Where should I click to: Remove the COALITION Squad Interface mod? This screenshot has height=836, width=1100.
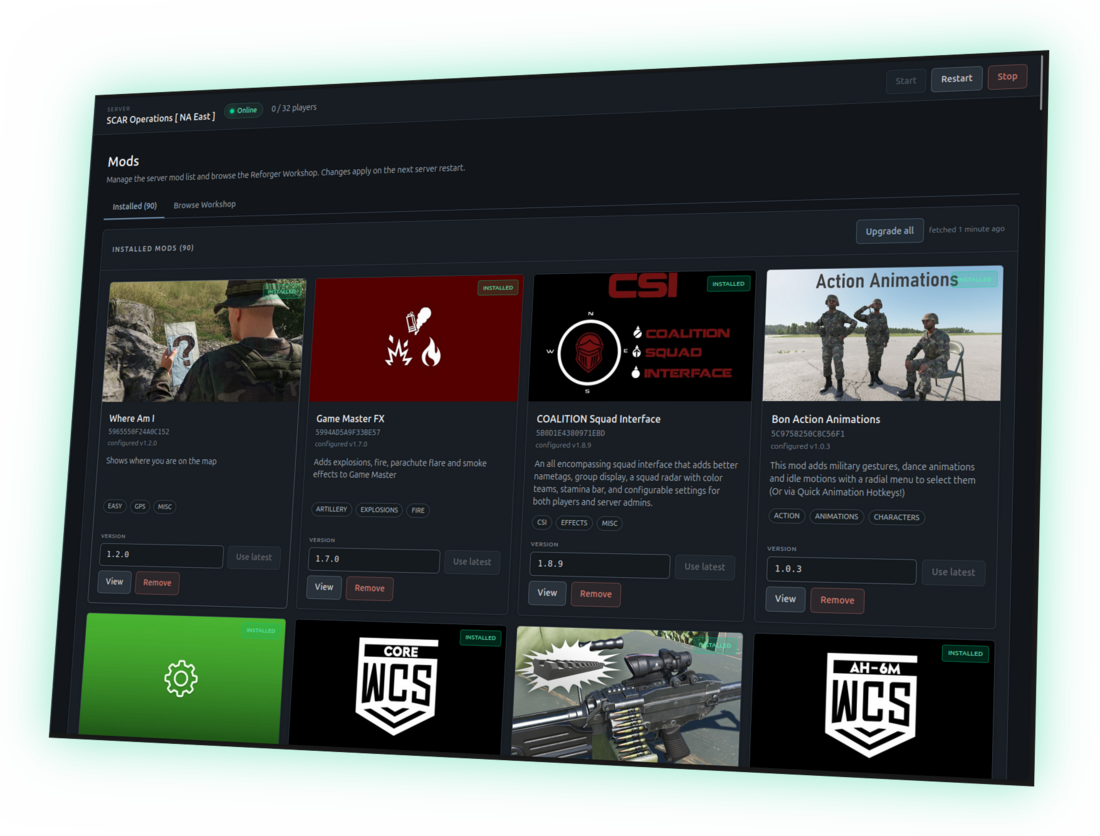596,594
